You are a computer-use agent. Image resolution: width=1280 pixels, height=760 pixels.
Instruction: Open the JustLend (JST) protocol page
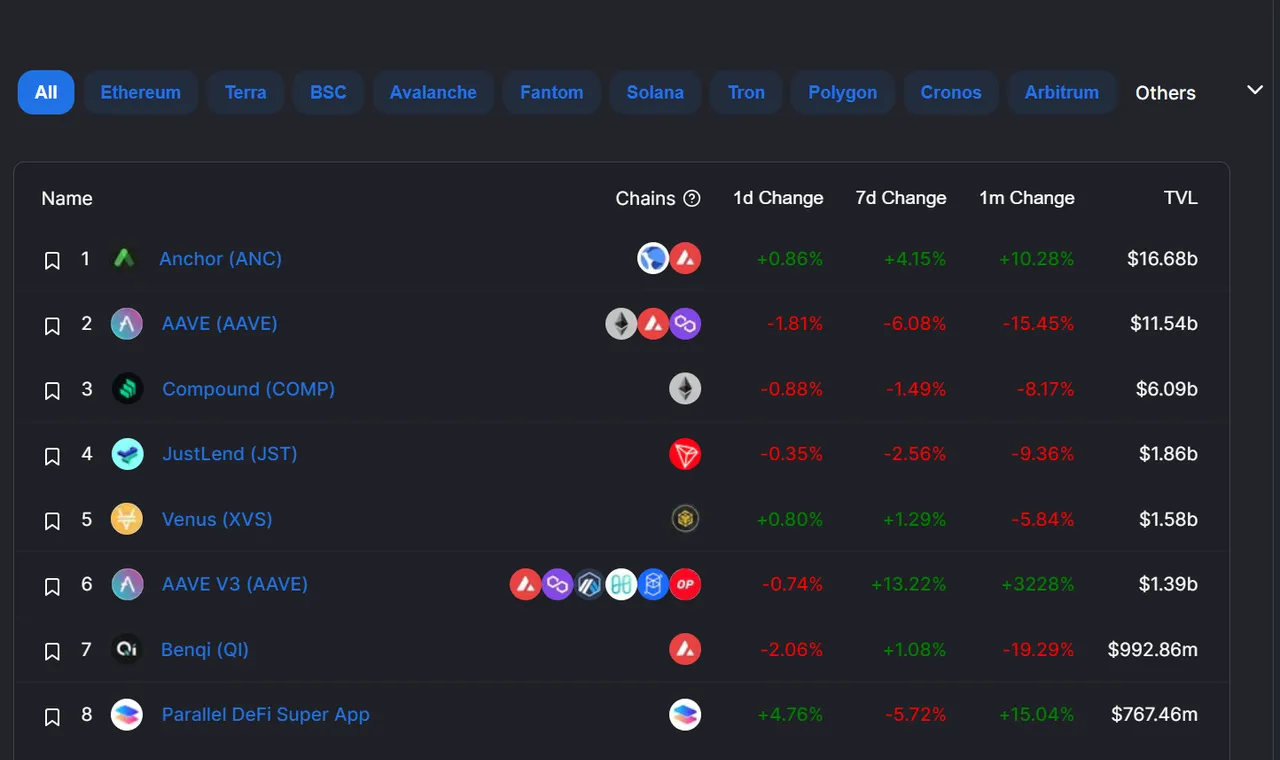(230, 453)
